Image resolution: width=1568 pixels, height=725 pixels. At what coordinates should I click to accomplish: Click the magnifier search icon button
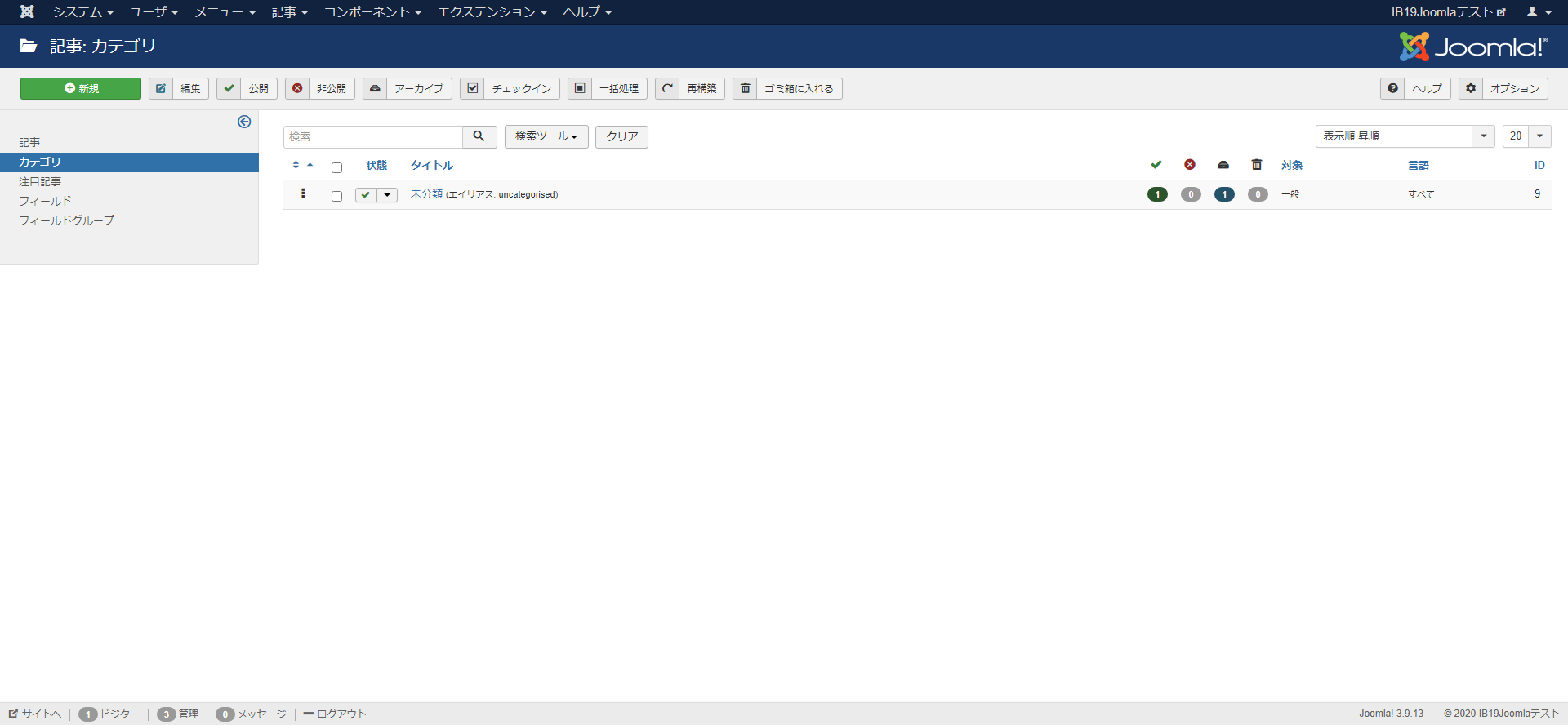(x=479, y=136)
